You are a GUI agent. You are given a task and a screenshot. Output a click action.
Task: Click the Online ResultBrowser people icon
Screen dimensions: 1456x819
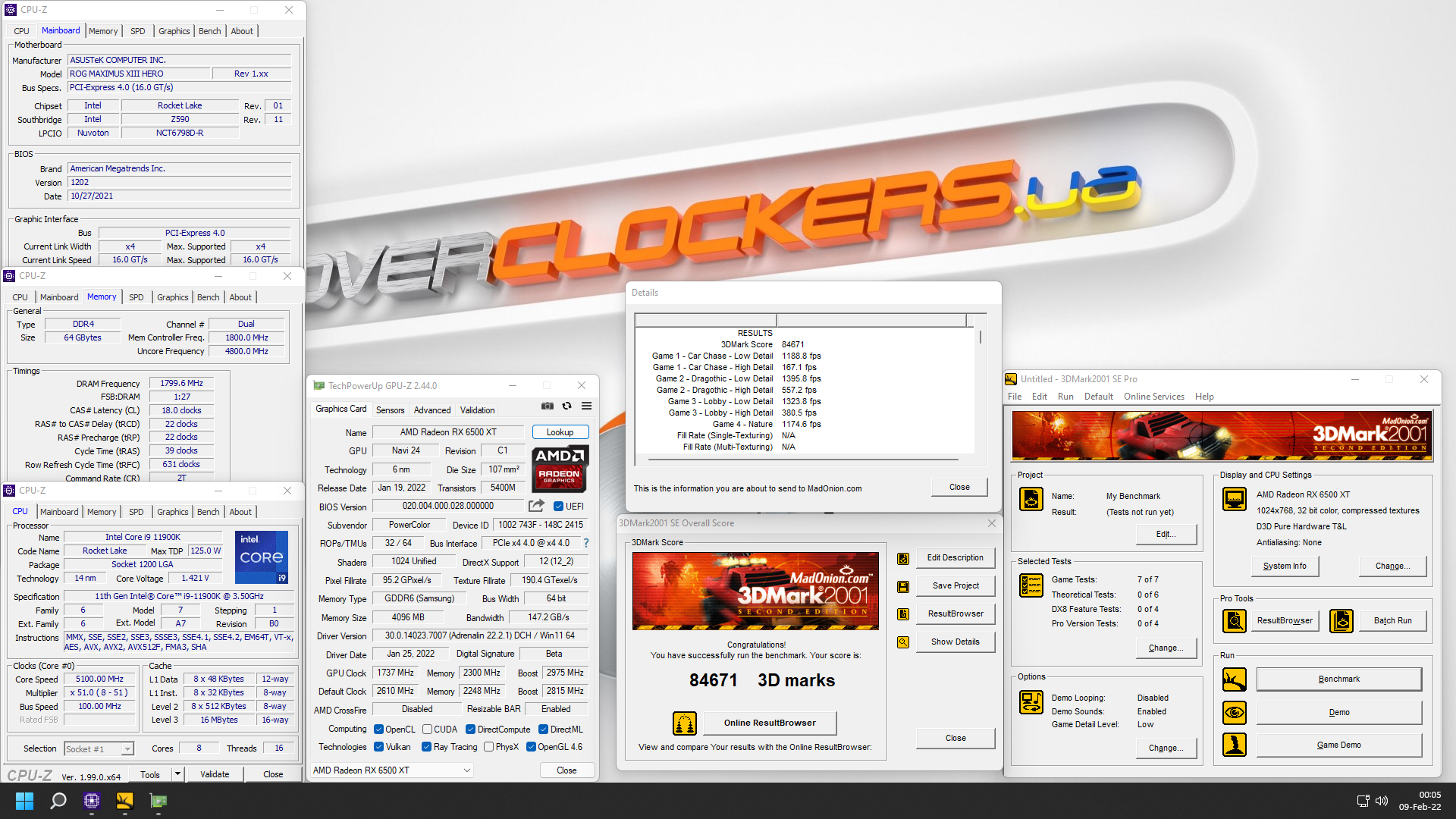(x=685, y=723)
